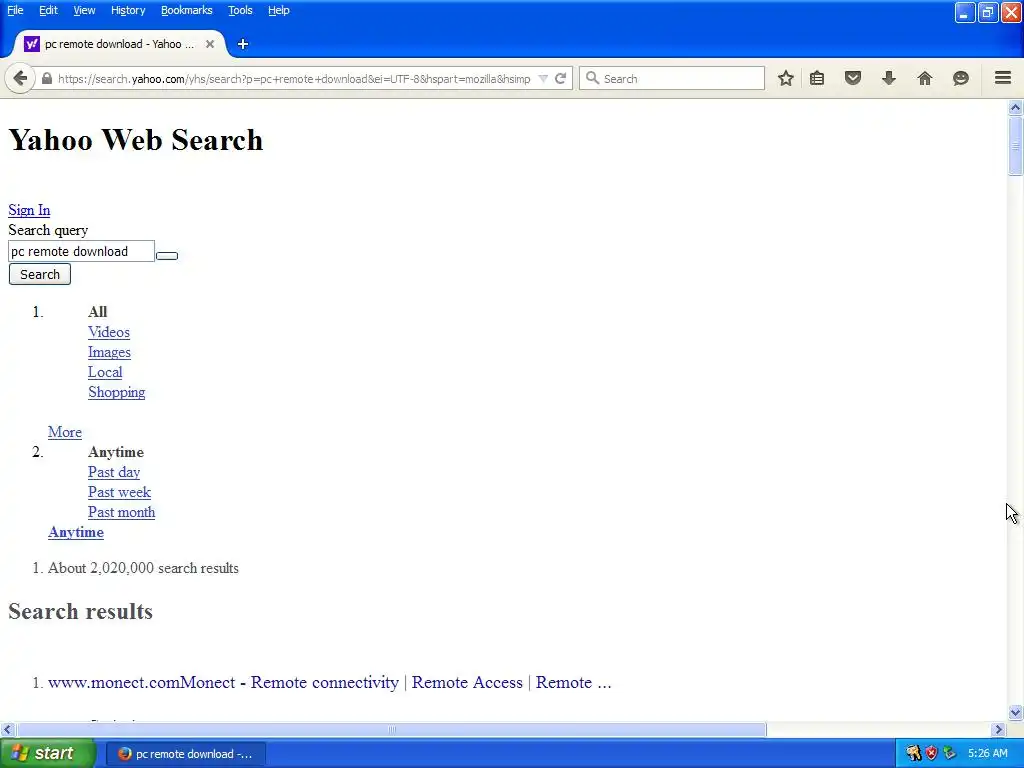
Task: Open the Help menu
Action: [x=279, y=10]
